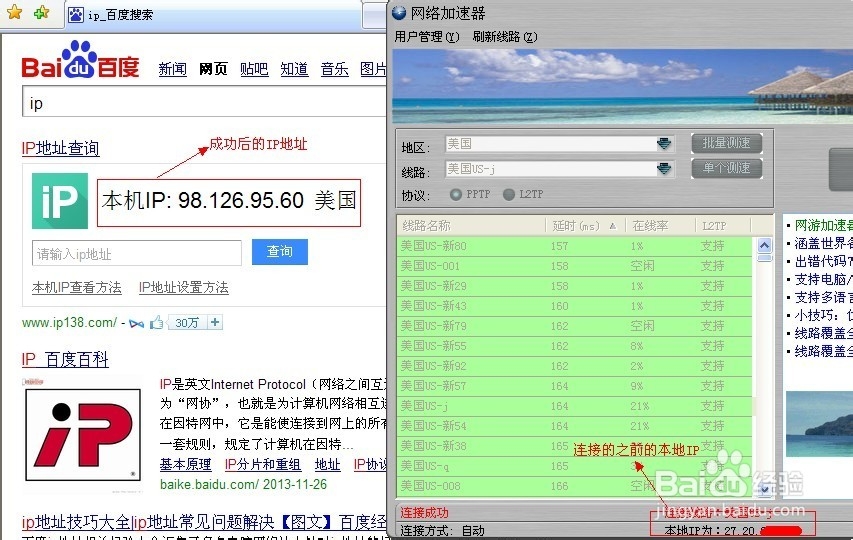
Task: Click the green IP logo icon
Action: [60, 201]
